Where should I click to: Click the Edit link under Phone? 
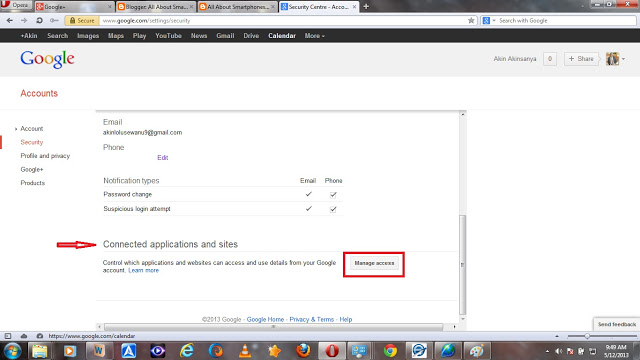(x=162, y=158)
